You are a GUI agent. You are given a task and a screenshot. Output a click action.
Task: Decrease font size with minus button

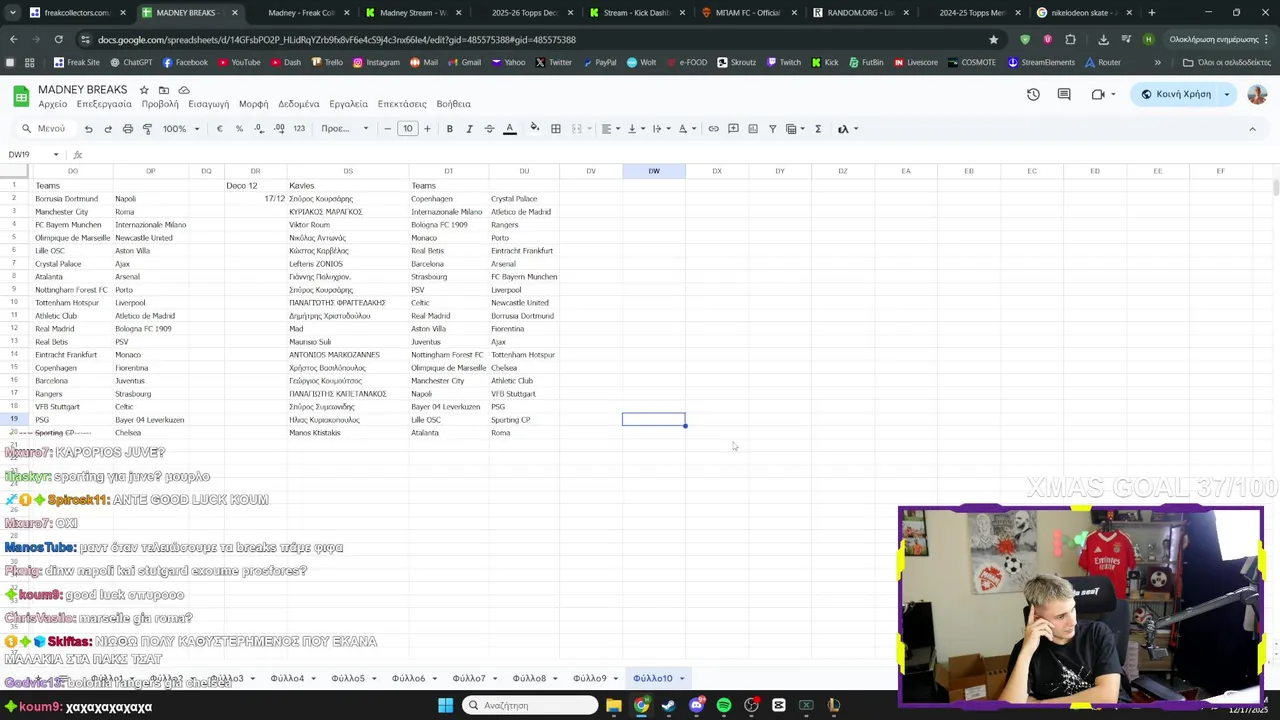[388, 129]
